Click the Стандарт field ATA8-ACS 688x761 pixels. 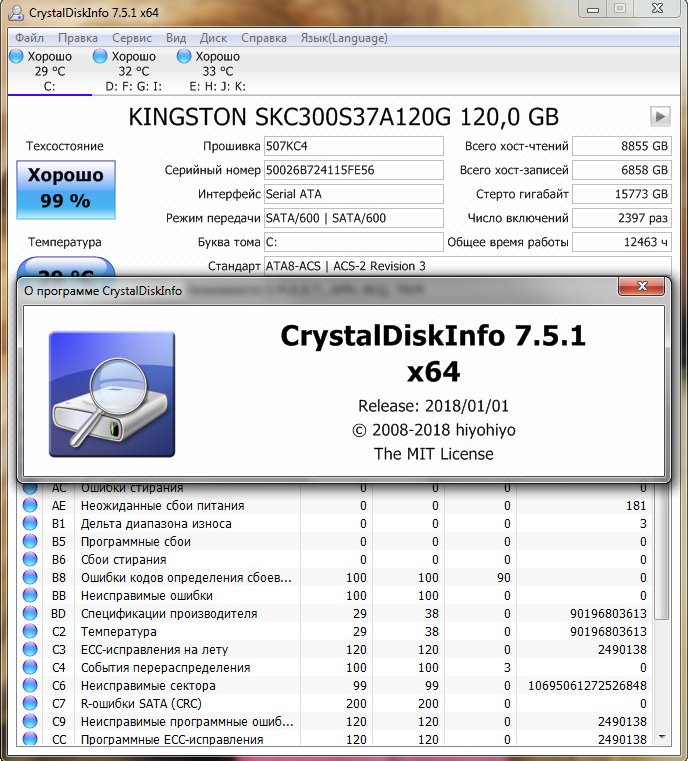coord(468,266)
